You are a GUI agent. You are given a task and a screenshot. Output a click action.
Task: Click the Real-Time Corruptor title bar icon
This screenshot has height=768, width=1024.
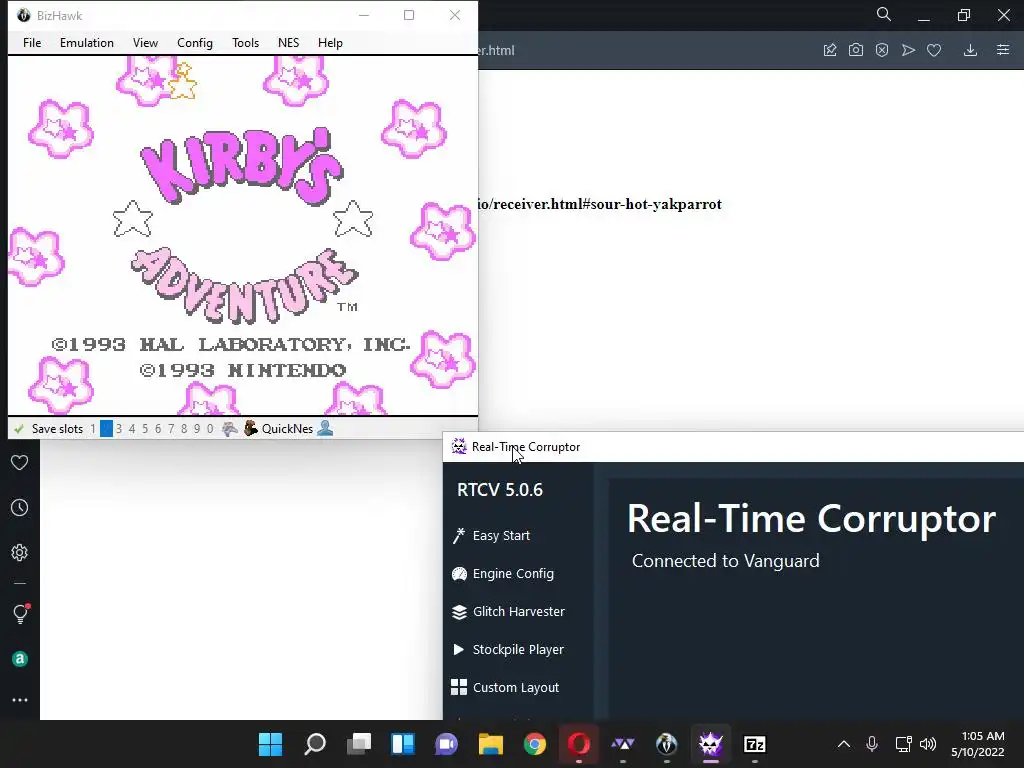(459, 447)
